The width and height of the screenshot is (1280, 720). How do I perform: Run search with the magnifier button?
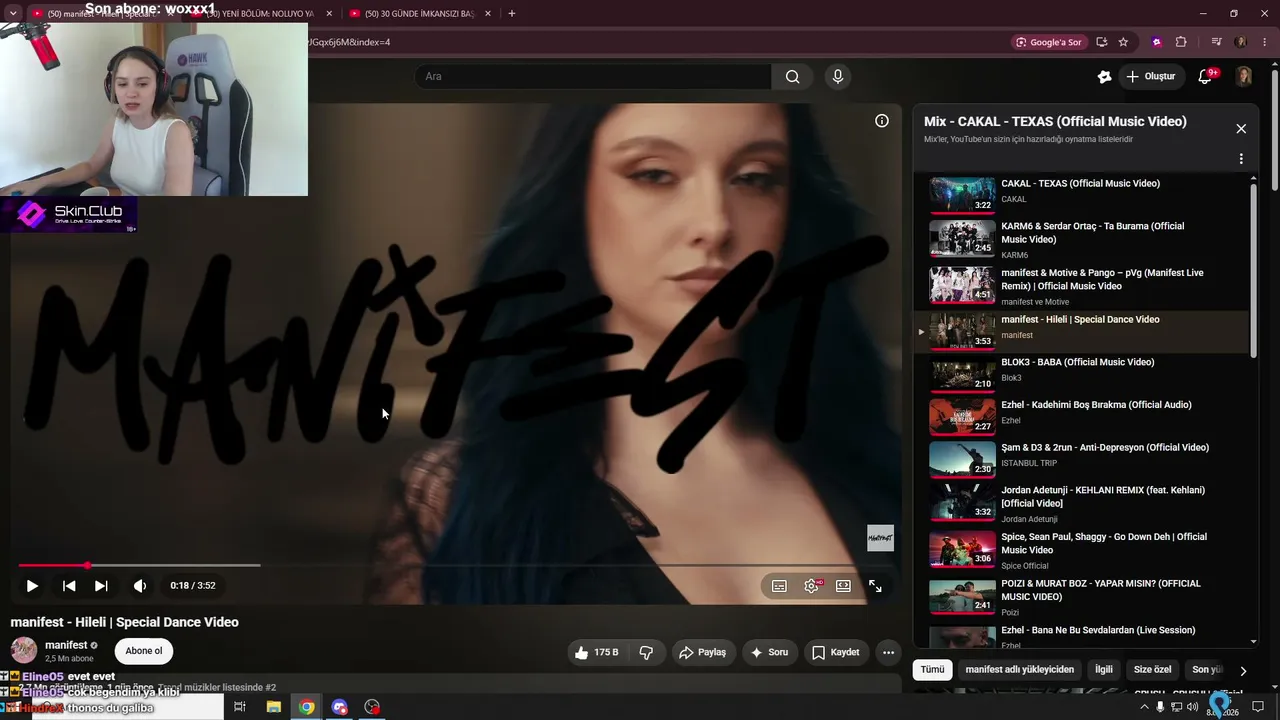[x=793, y=77]
